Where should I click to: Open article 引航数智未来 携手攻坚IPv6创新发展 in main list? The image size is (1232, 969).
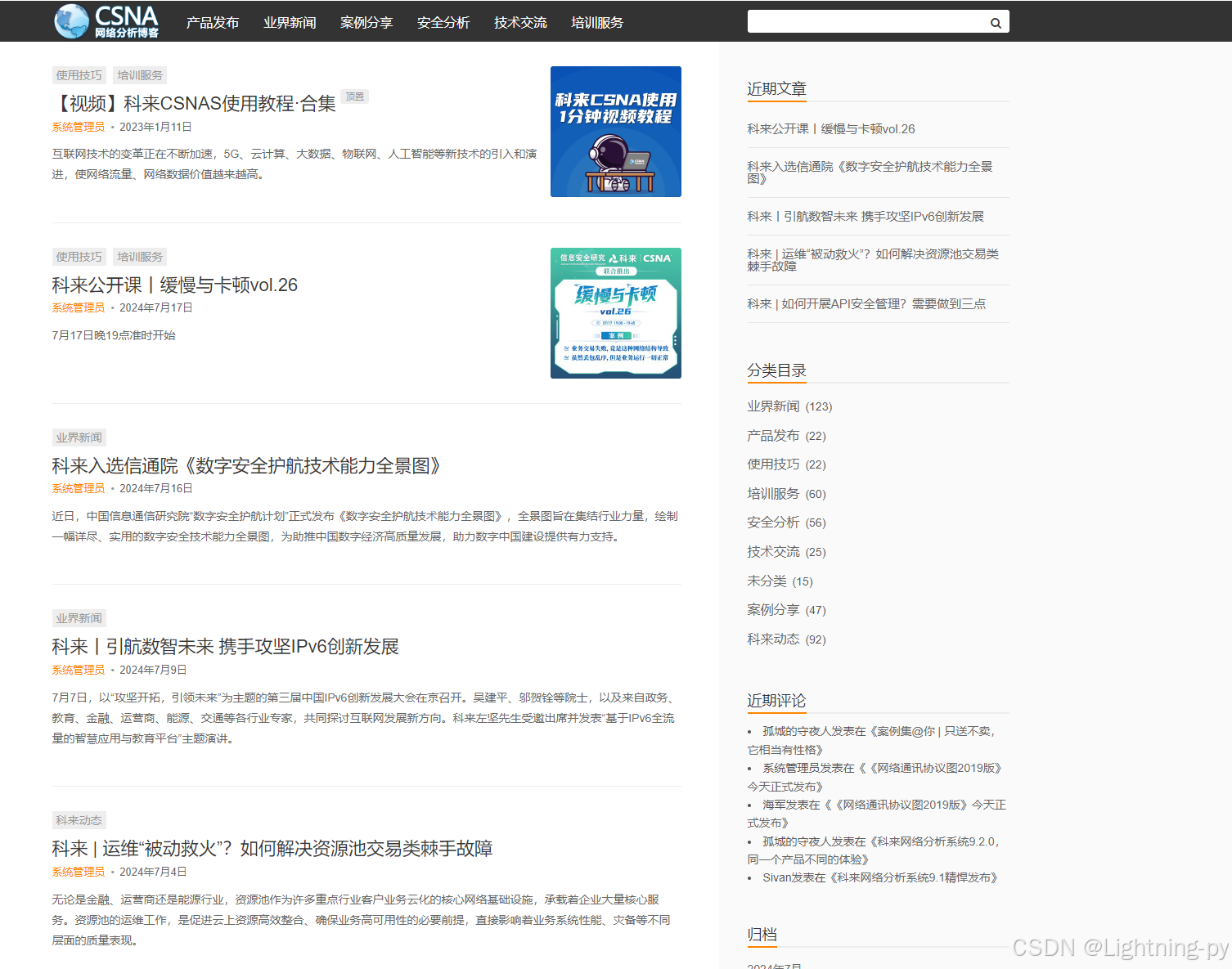tap(226, 647)
